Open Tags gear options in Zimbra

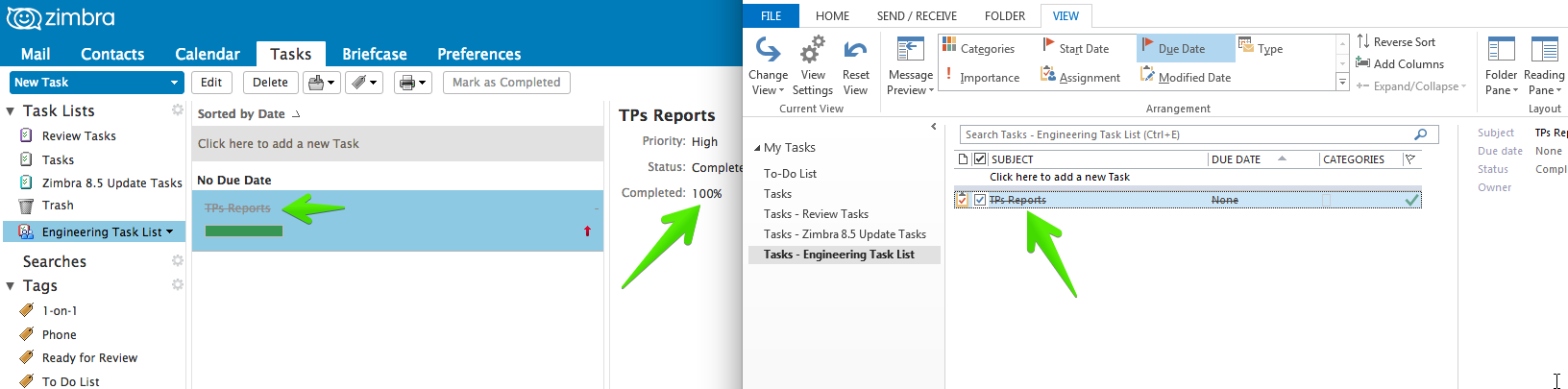coord(178,284)
